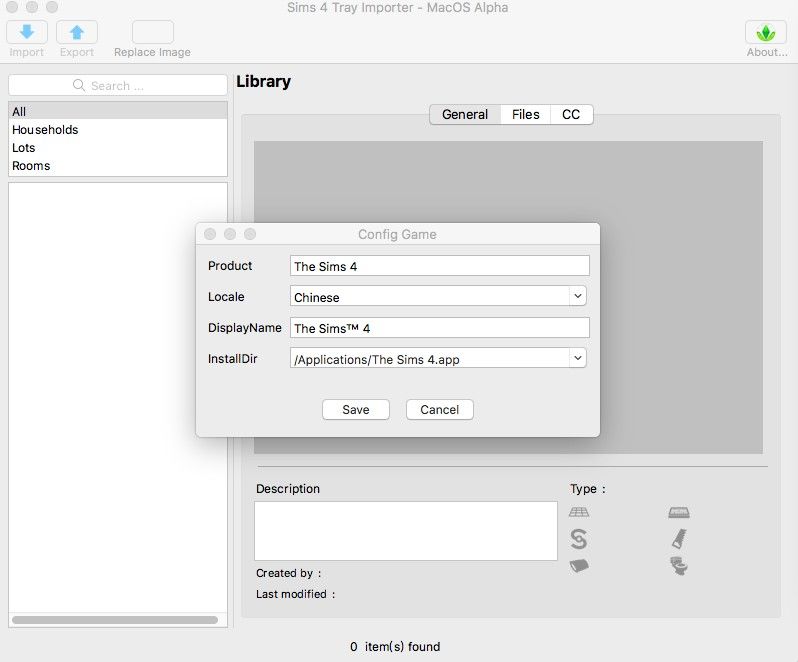This screenshot has height=662, width=798.
Task: Open the About green leaf icon
Action: 766,32
